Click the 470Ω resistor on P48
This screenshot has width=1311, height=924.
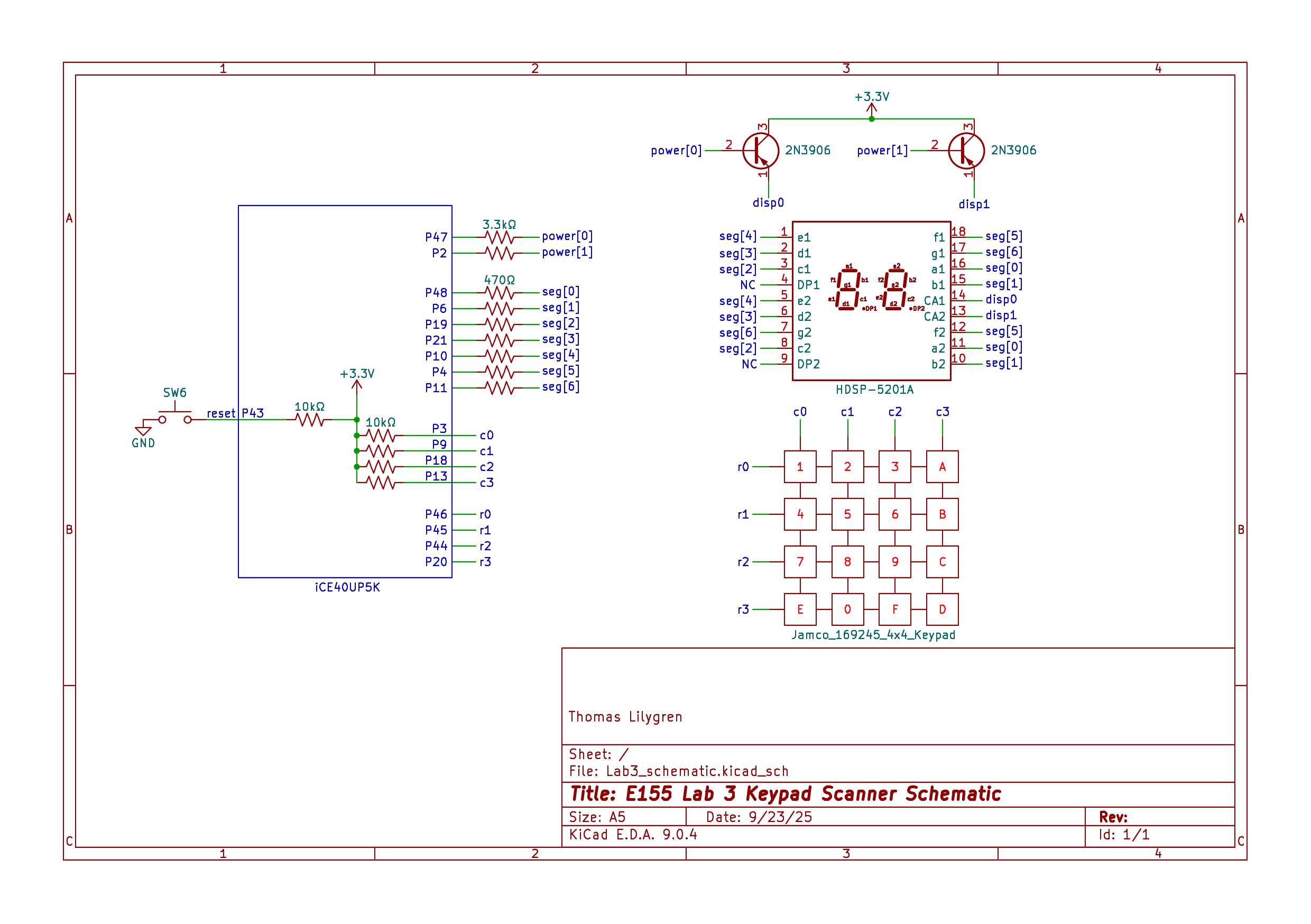click(x=499, y=293)
